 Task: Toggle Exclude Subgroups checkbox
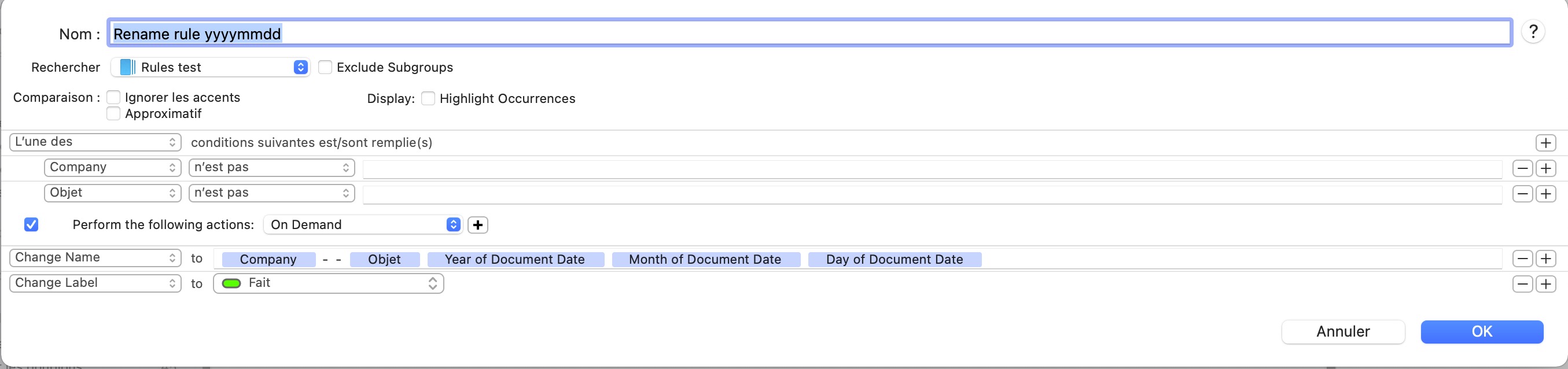pos(325,67)
